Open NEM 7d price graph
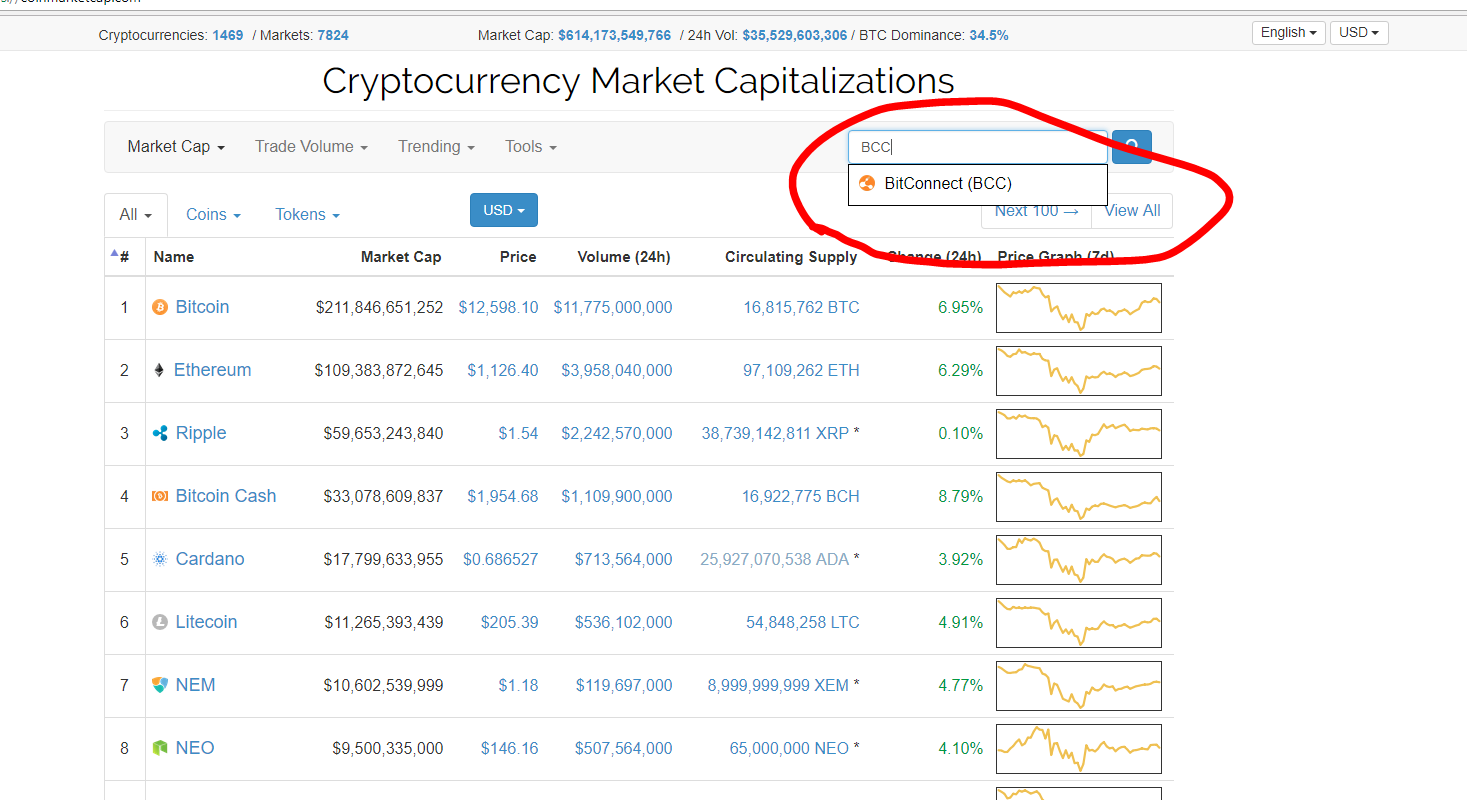Viewport: 1467px width, 800px height. click(1079, 686)
